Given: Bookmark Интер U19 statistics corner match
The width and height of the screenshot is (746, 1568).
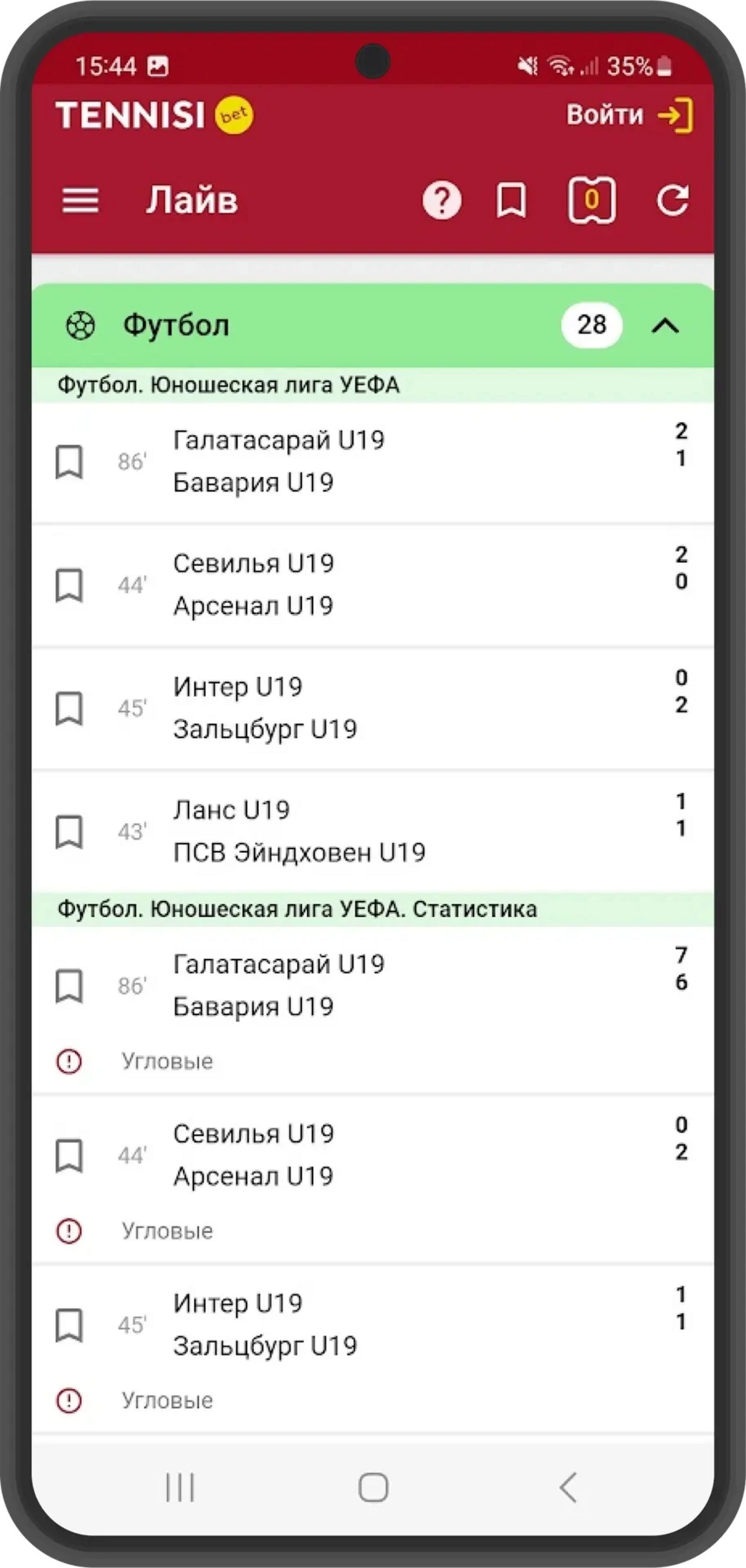Looking at the screenshot, I should (x=70, y=1325).
